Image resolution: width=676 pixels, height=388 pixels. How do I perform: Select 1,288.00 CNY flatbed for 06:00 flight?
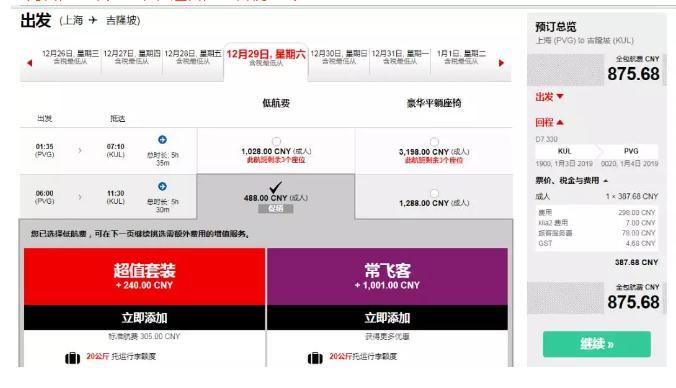coord(434,193)
